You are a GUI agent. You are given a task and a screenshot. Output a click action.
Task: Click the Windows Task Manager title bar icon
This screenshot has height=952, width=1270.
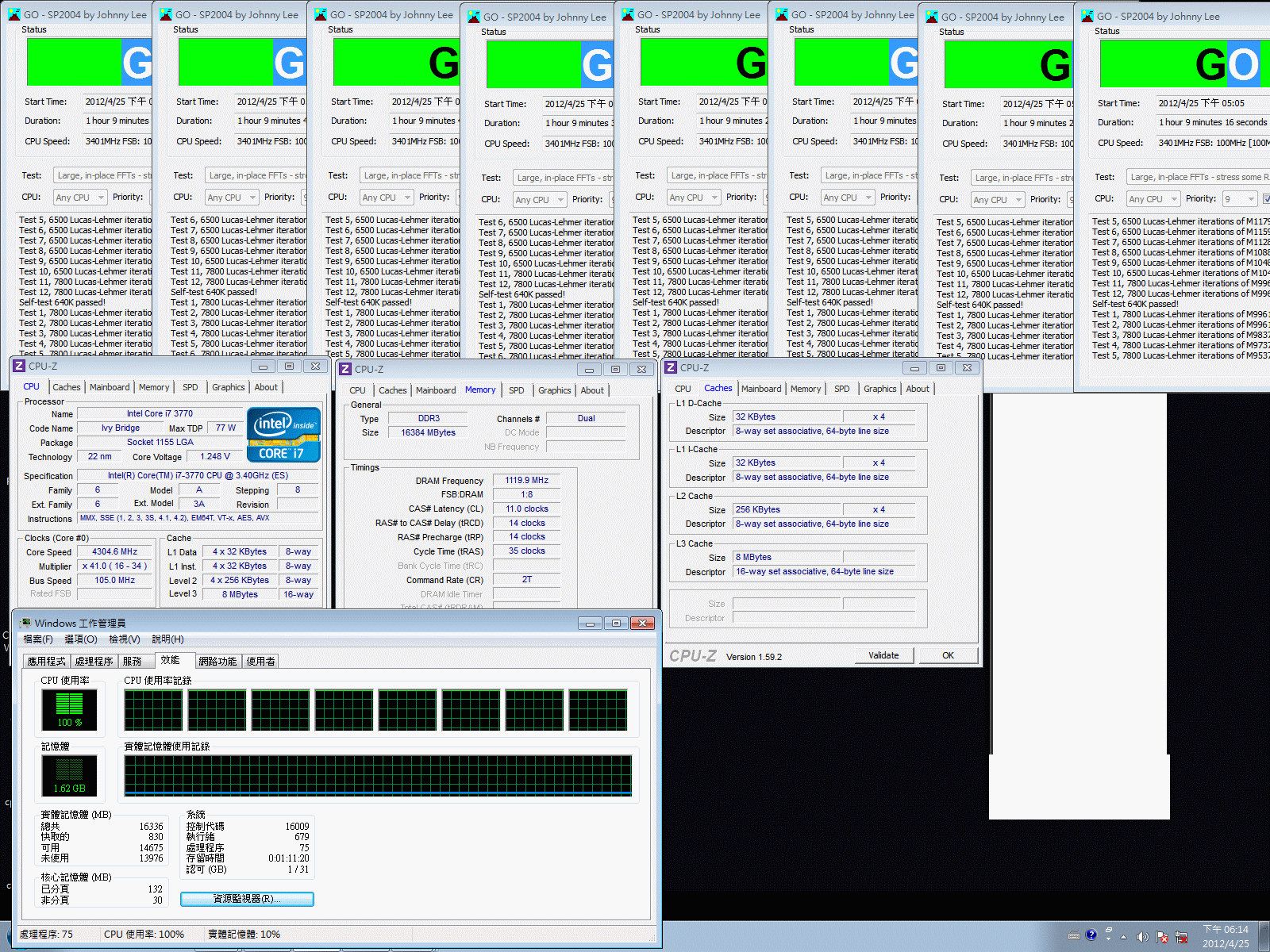(25, 623)
